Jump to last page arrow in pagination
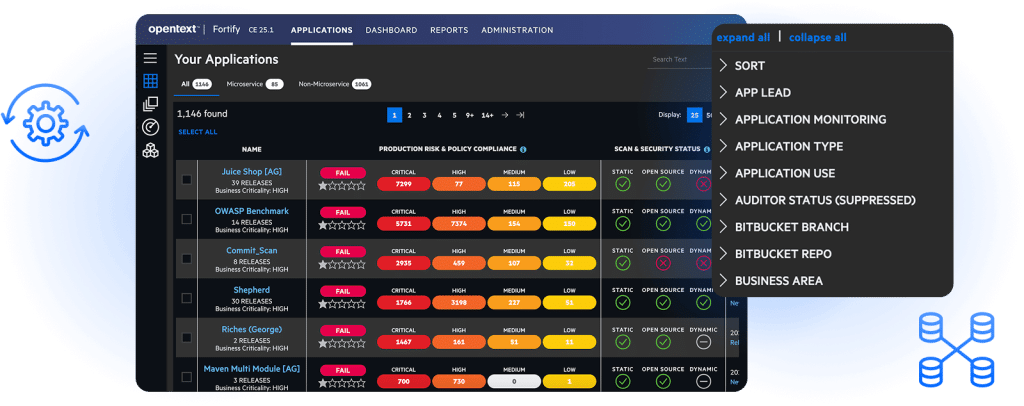This screenshot has width=1024, height=406. tap(520, 115)
